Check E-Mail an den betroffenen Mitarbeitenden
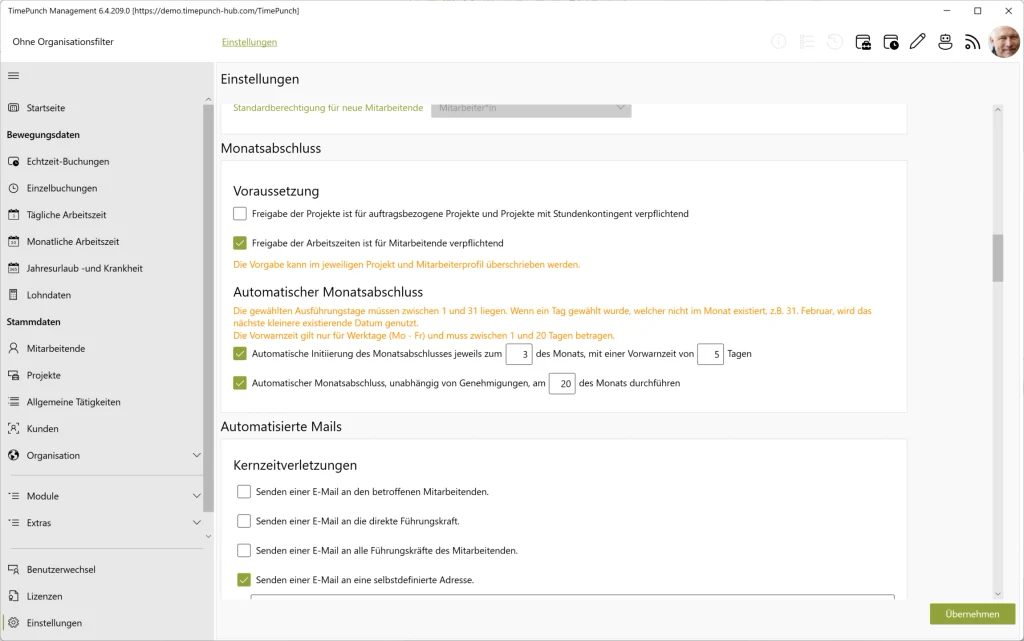Screen dimensions: 1024x641 (244, 492)
